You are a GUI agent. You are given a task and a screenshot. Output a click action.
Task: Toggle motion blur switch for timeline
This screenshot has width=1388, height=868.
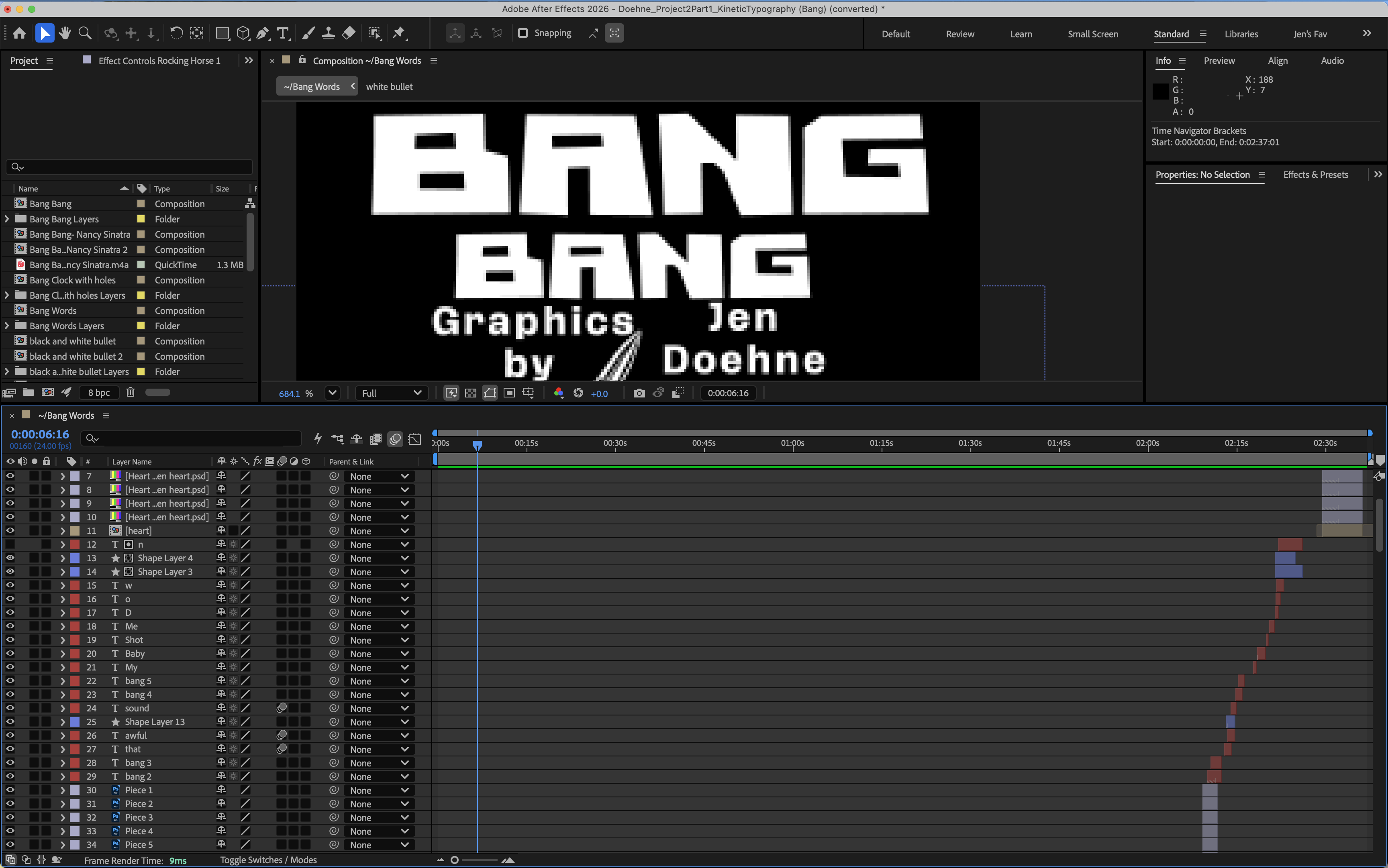(x=395, y=439)
